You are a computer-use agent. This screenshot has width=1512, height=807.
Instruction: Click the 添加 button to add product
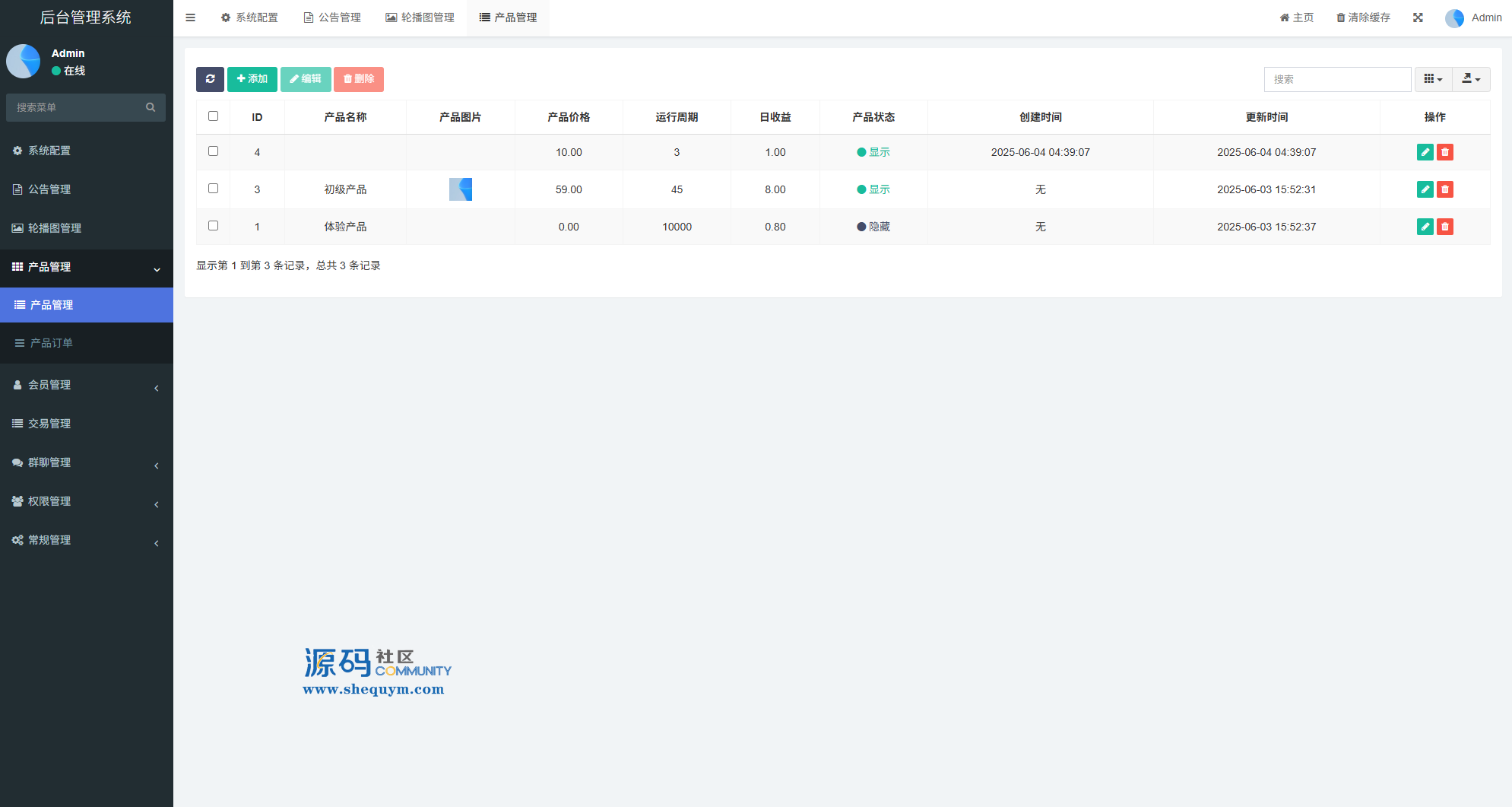(252, 79)
